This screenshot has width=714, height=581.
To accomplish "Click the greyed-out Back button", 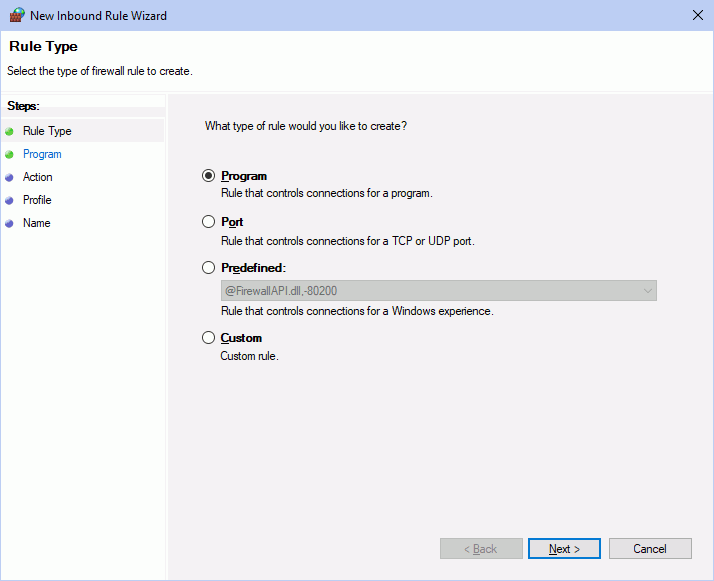I will 481,549.
